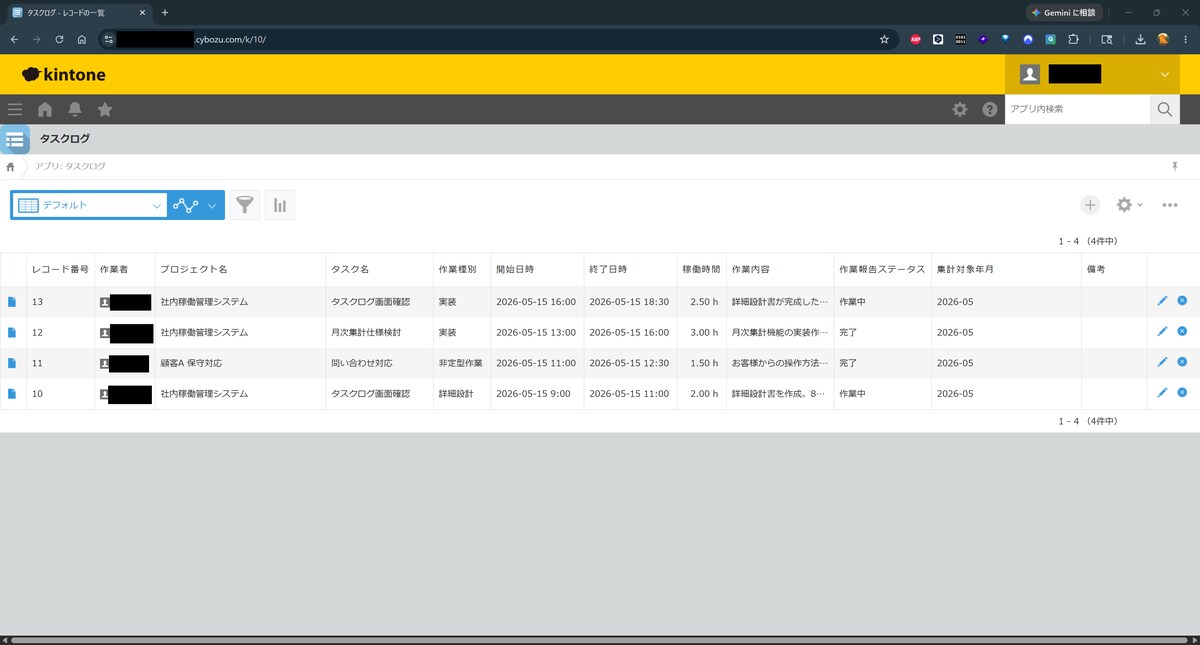Open the hamburger navigation menu
This screenshot has height=645, width=1200.
(x=15, y=110)
